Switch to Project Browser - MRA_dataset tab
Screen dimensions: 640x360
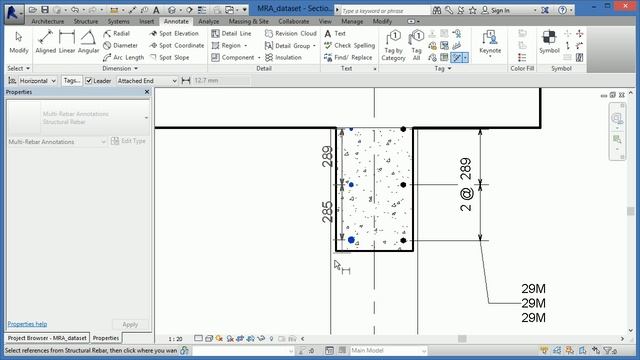pyautogui.click(x=47, y=338)
